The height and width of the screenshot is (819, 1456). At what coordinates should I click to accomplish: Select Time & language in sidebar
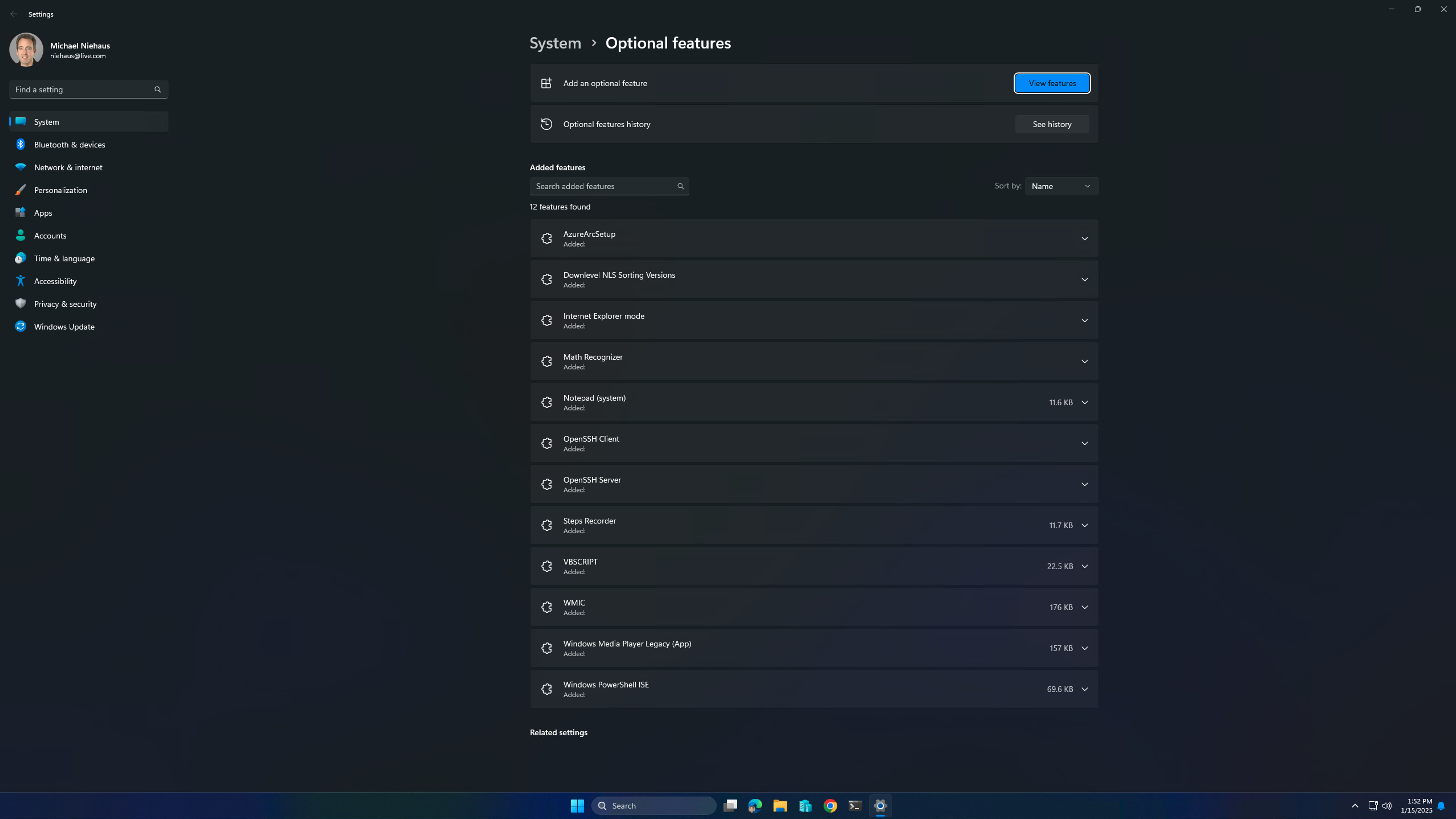pos(64,258)
